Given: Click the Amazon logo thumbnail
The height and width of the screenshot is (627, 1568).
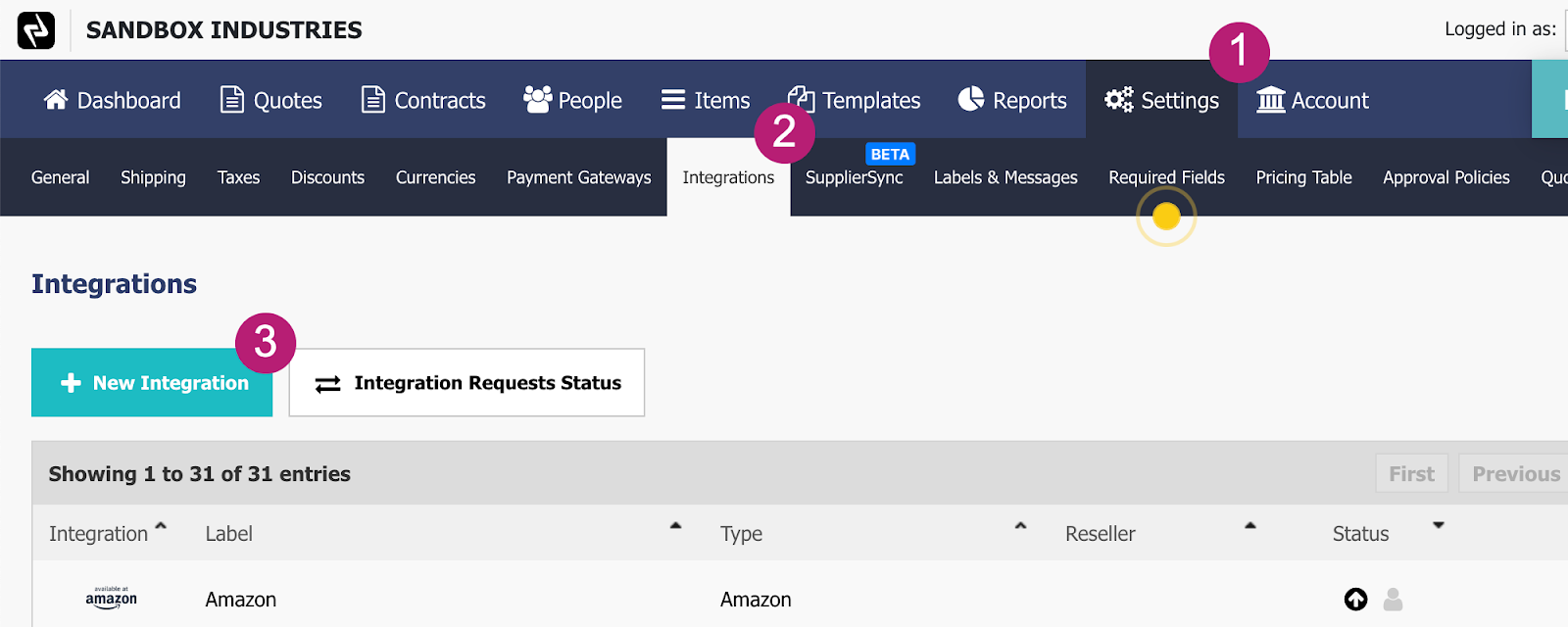Looking at the screenshot, I should coord(111,598).
